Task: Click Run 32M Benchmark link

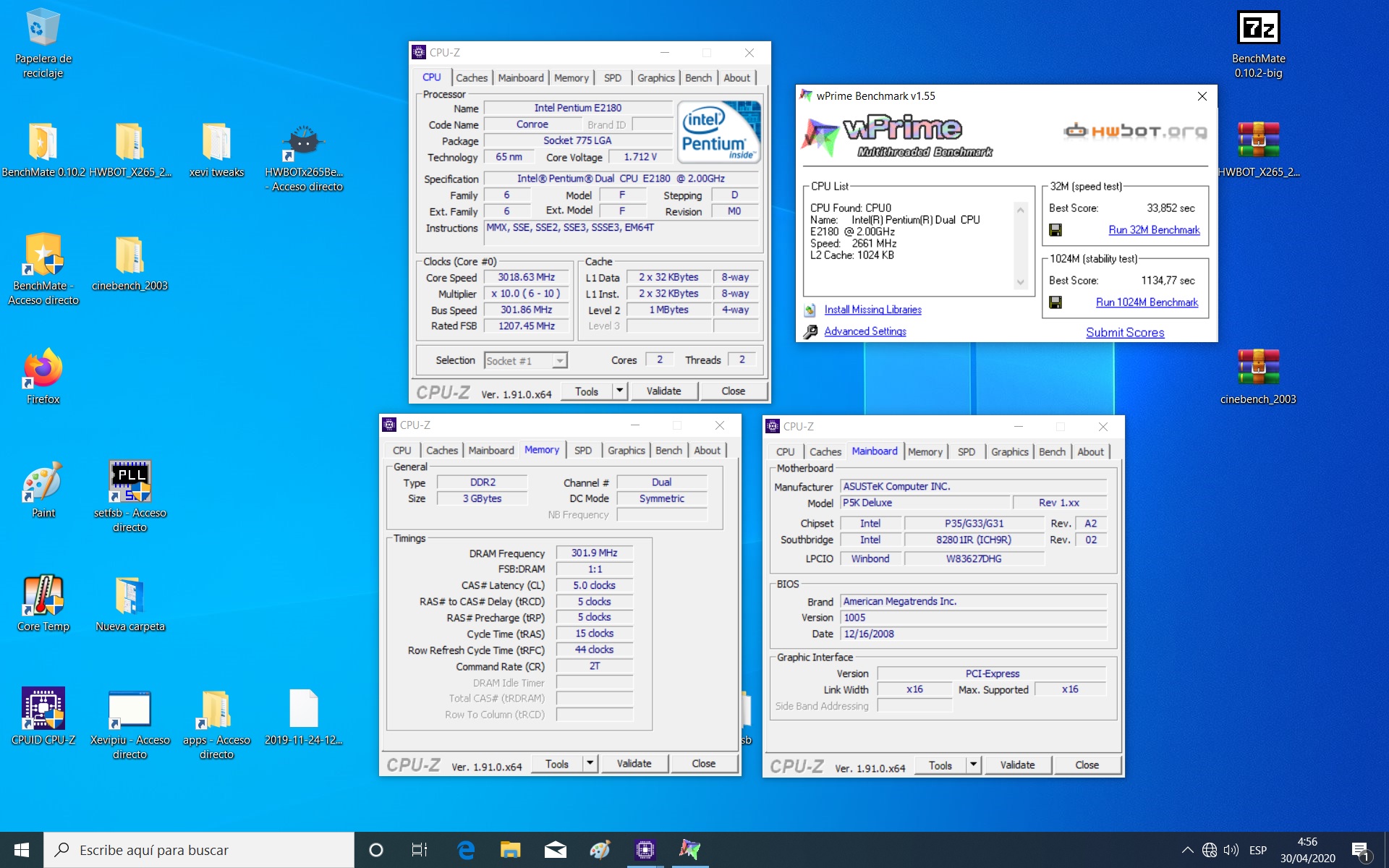Action: 1154,230
